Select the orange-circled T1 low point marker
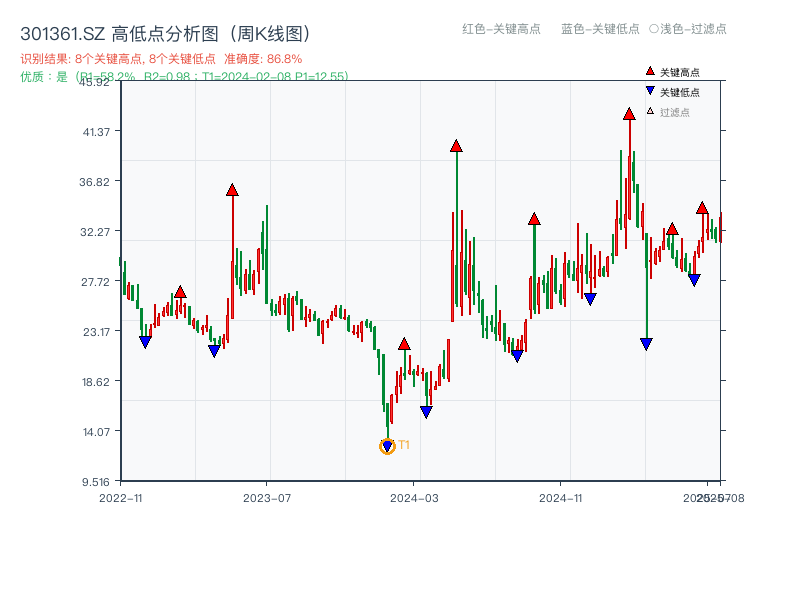 (x=387, y=444)
